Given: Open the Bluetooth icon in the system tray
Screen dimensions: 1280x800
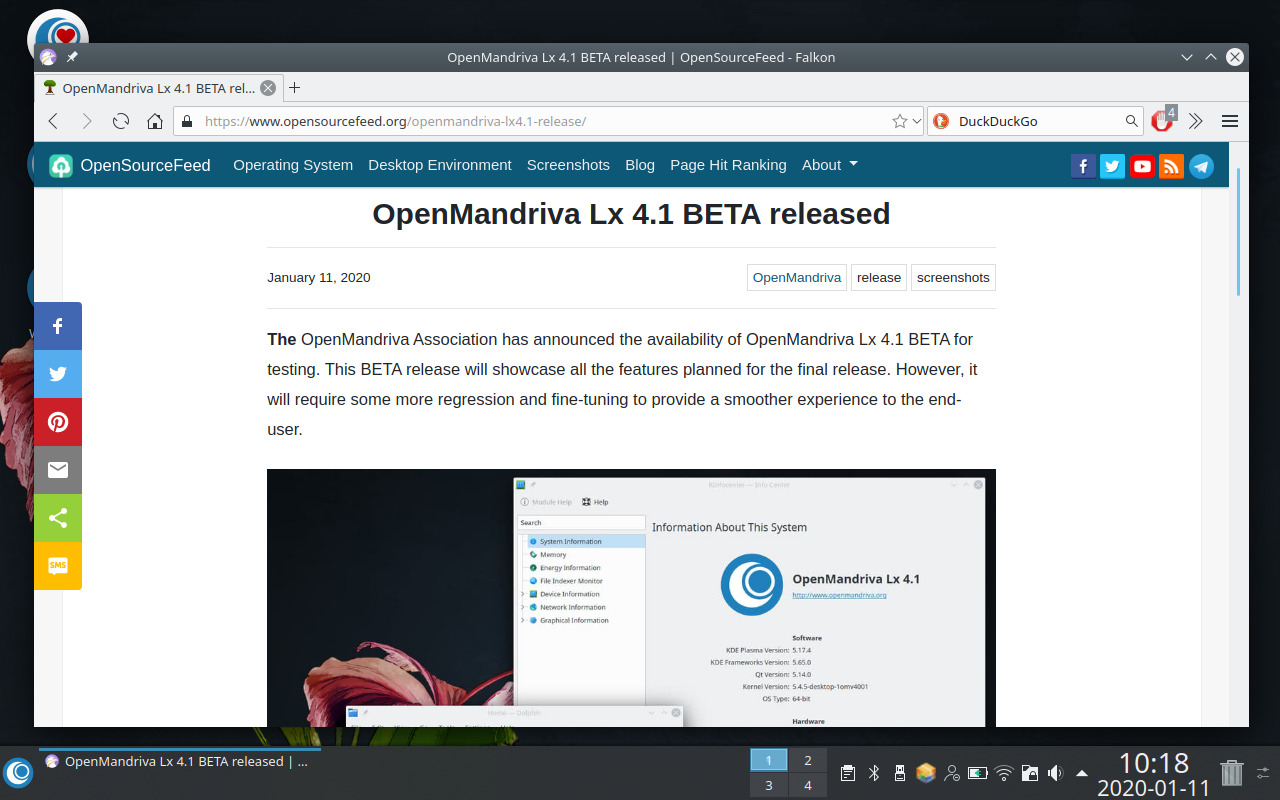Looking at the screenshot, I should pos(875,772).
